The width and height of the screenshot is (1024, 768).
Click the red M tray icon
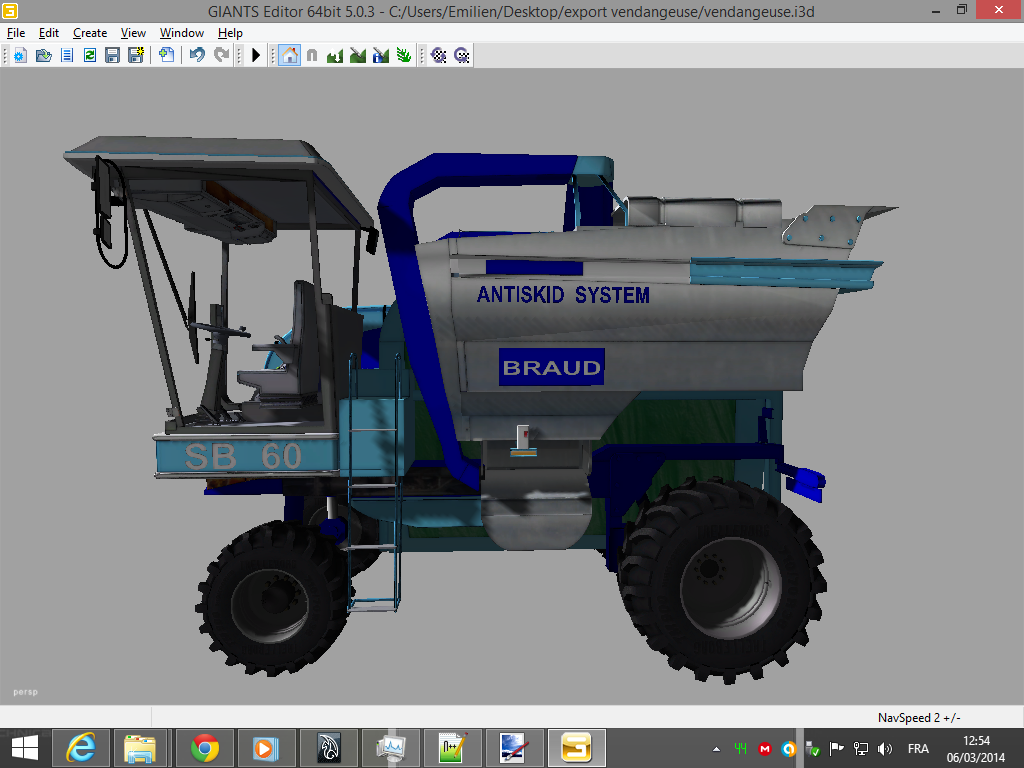[x=765, y=749]
